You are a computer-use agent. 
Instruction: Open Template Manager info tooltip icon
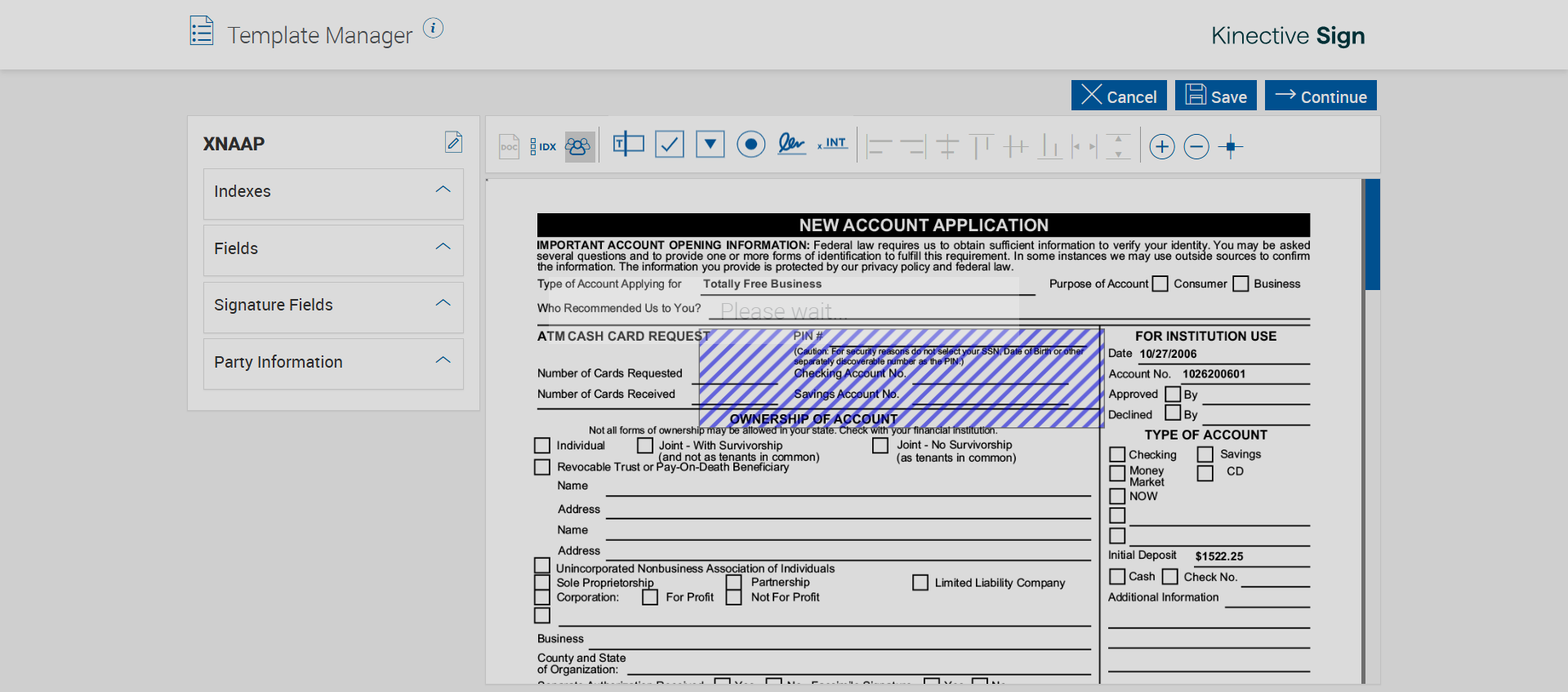click(433, 29)
